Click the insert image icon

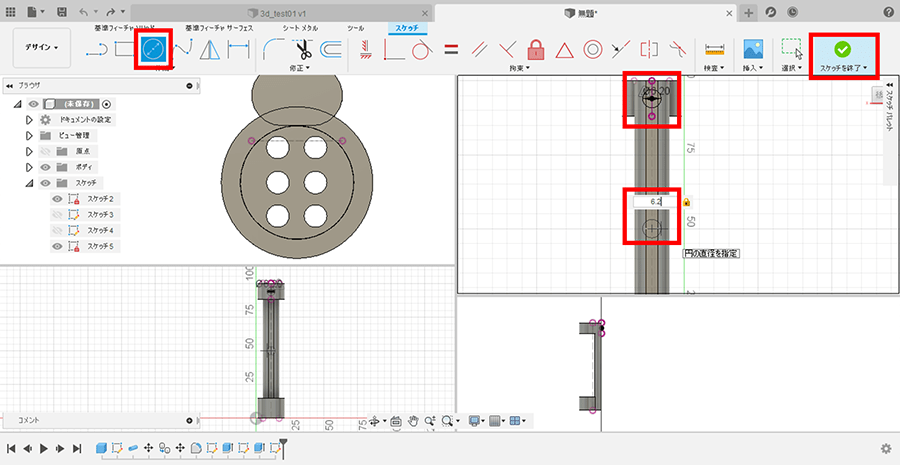[753, 49]
